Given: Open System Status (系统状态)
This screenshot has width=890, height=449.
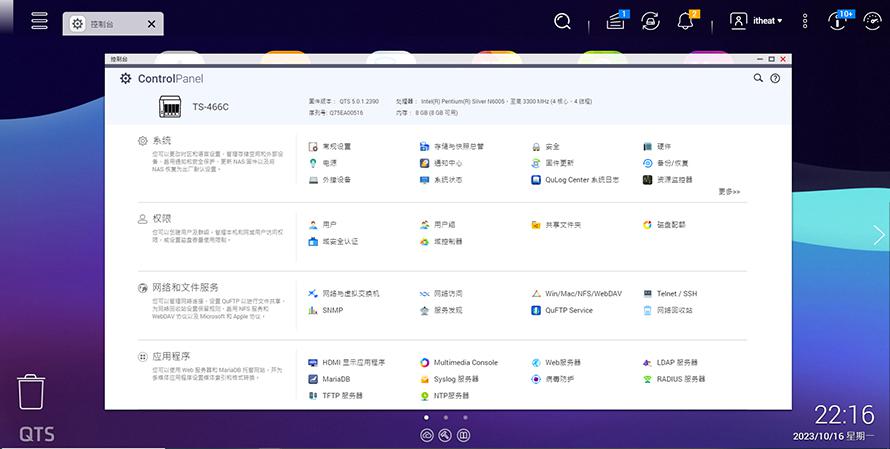Looking at the screenshot, I should (441, 179).
